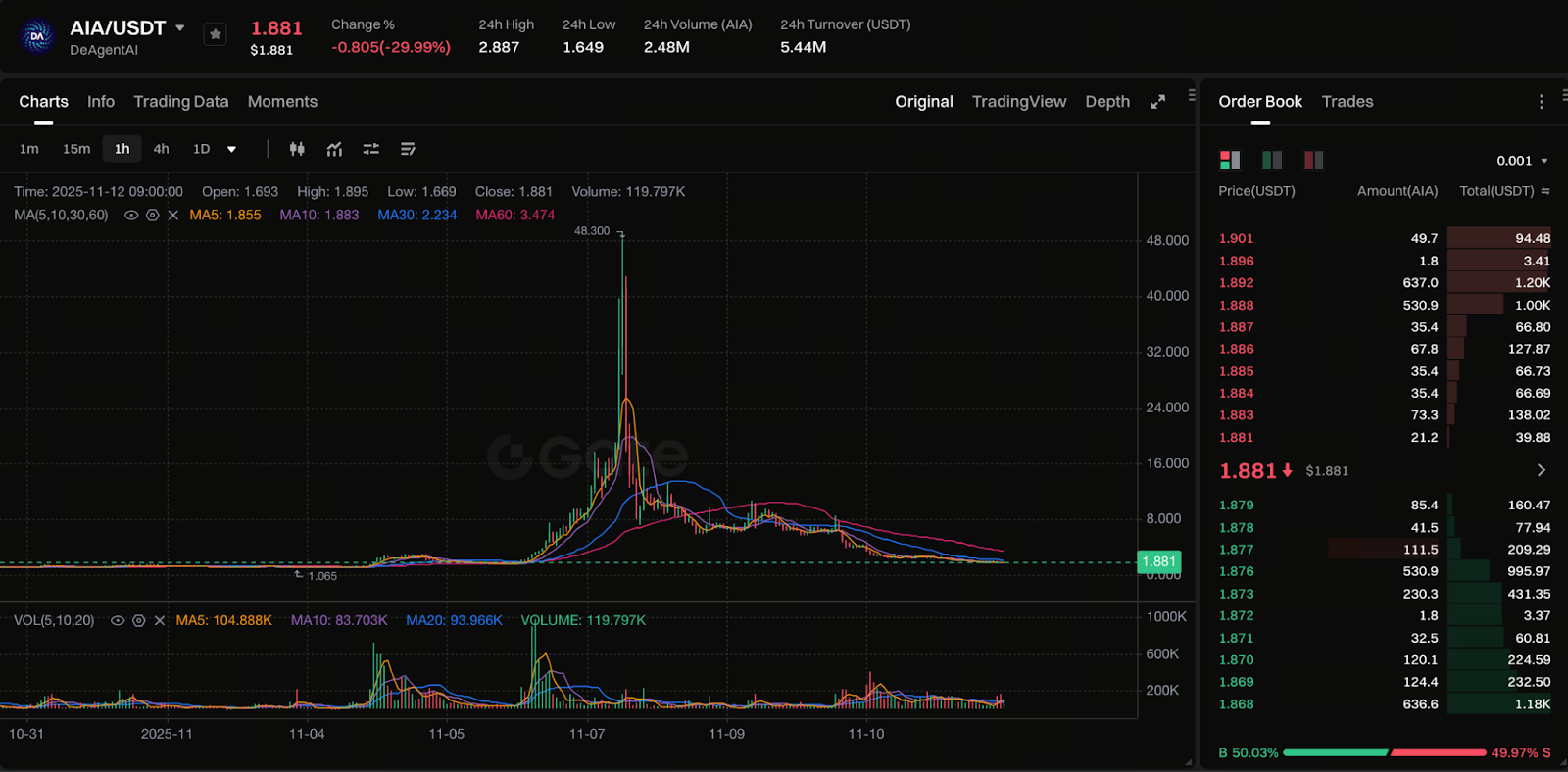Switch Total(USDT) column with swap icon
1568x772 pixels.
click(1545, 191)
